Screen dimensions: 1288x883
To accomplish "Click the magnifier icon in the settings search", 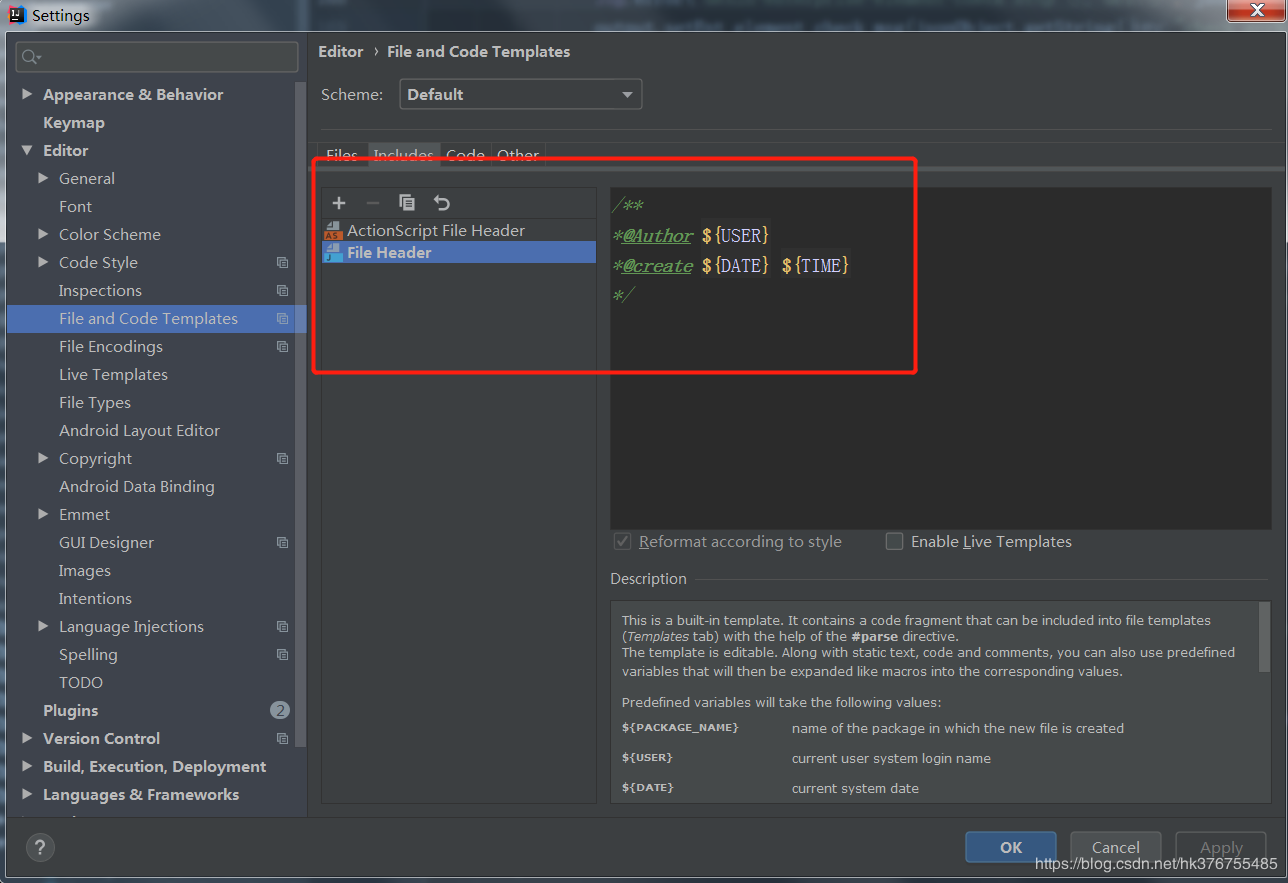I will pos(32,57).
